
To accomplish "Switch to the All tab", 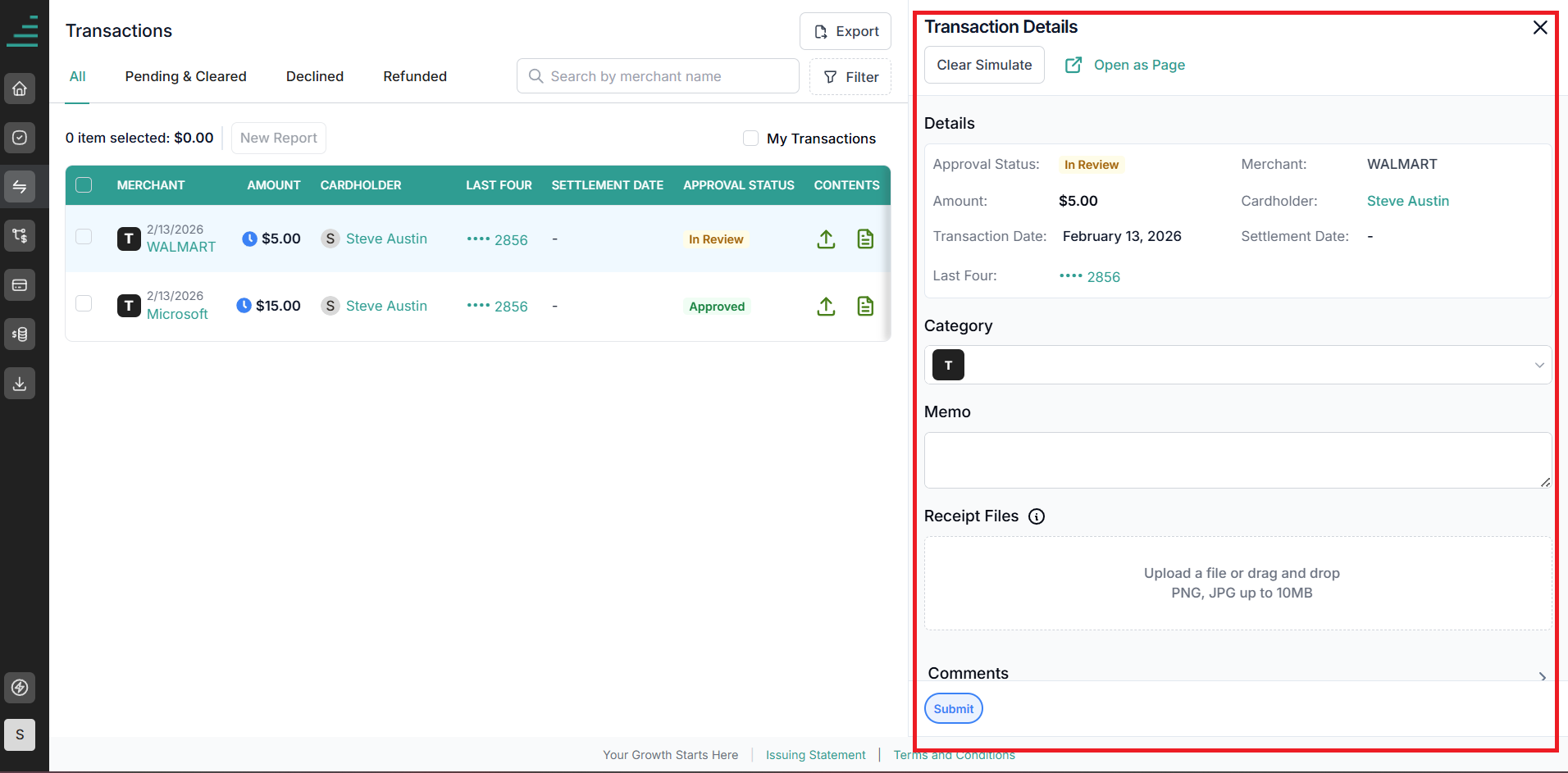I will (77, 76).
